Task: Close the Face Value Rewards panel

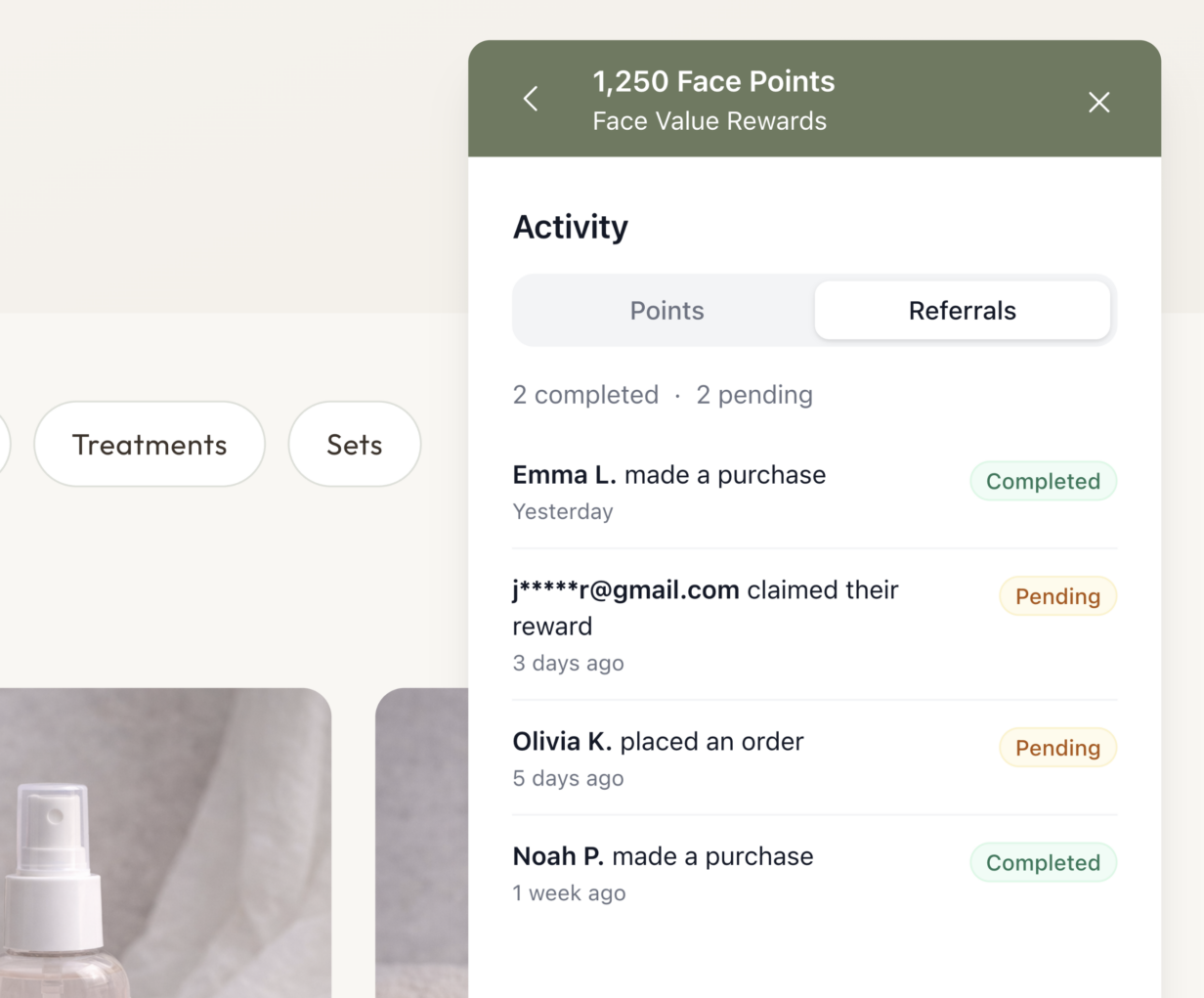Action: 1098,102
